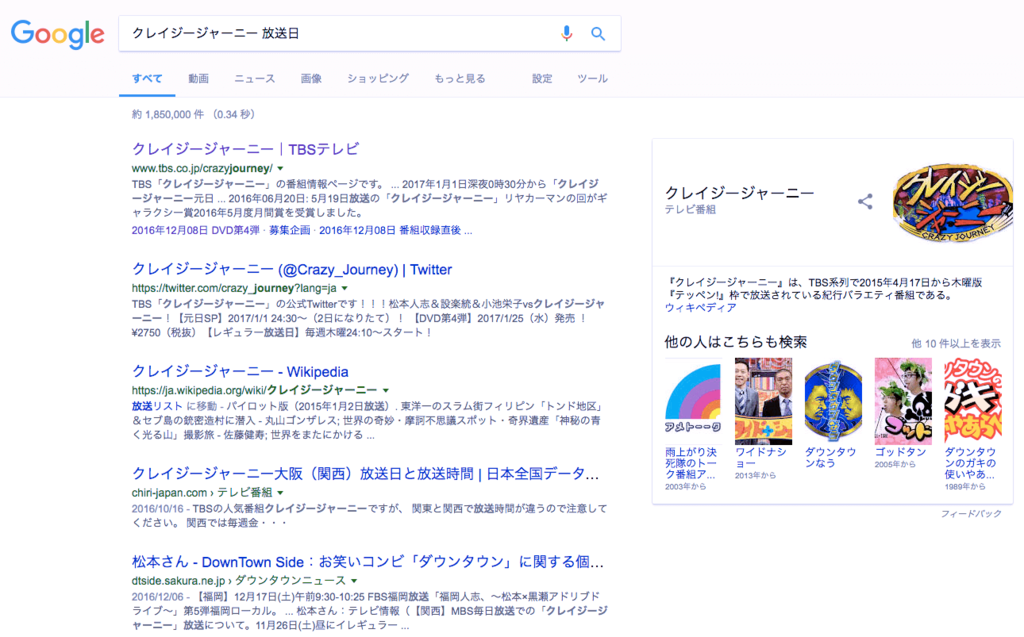Share the クレイジージャーニー knowledge panel
1024x637 pixels.
click(x=865, y=202)
